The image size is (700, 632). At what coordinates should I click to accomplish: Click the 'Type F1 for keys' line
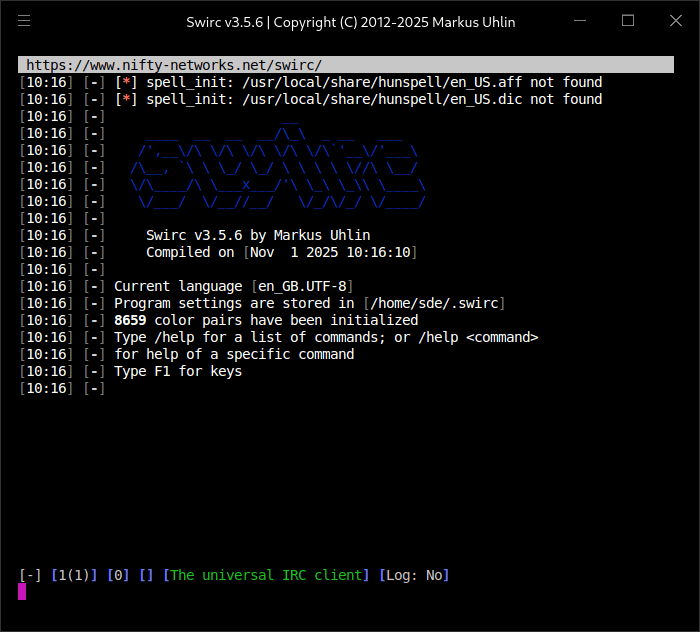[178, 371]
